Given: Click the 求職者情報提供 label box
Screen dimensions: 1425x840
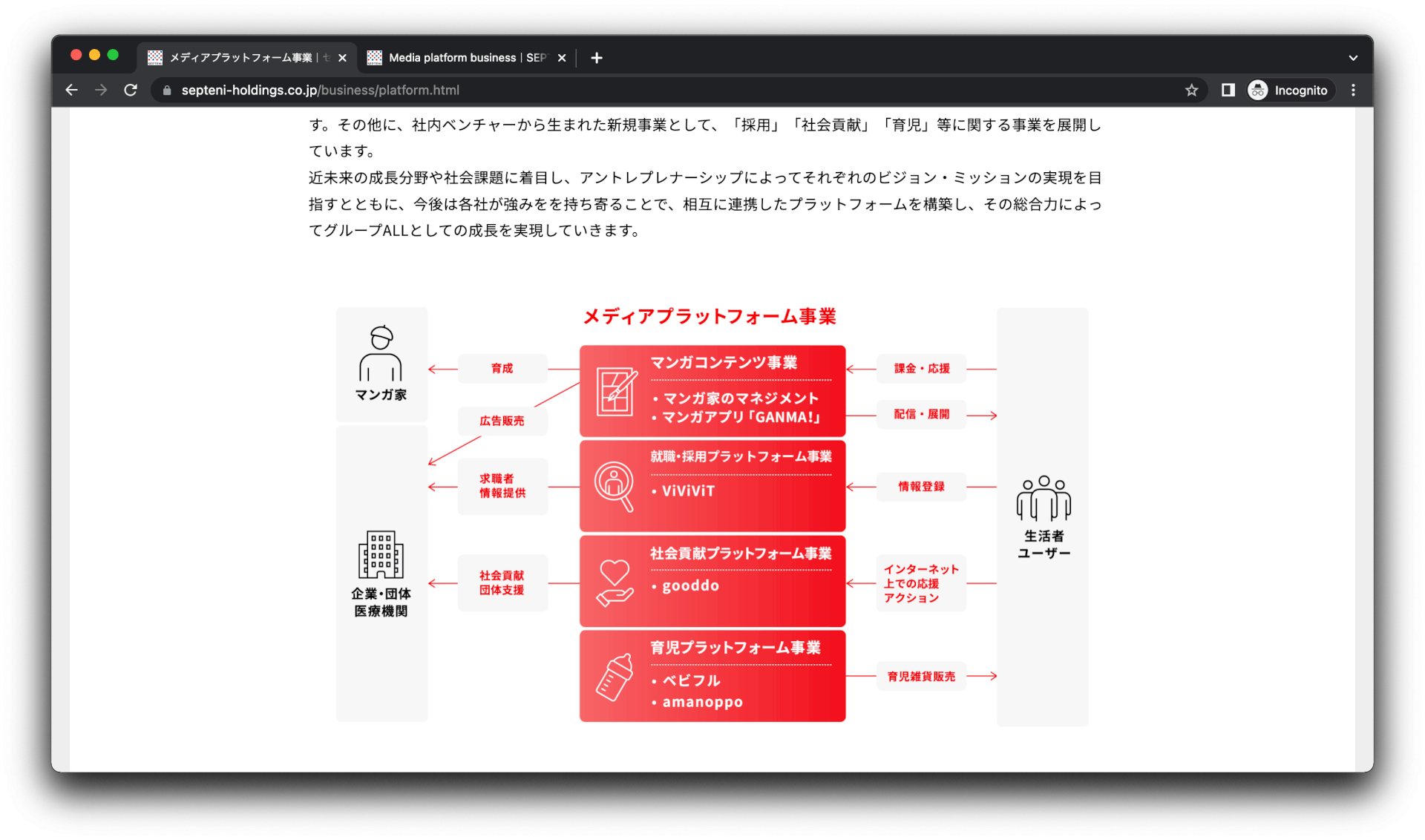Looking at the screenshot, I should coord(502,486).
